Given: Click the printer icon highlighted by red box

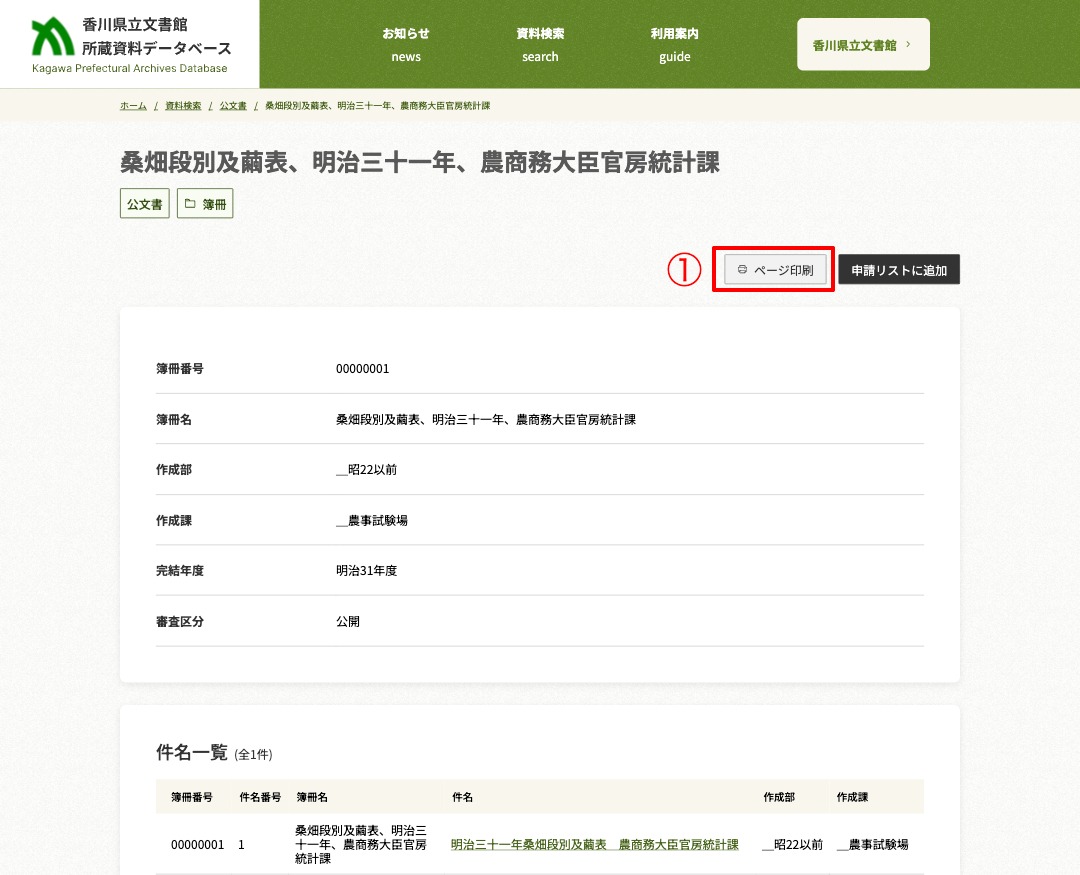Looking at the screenshot, I should [x=741, y=269].
